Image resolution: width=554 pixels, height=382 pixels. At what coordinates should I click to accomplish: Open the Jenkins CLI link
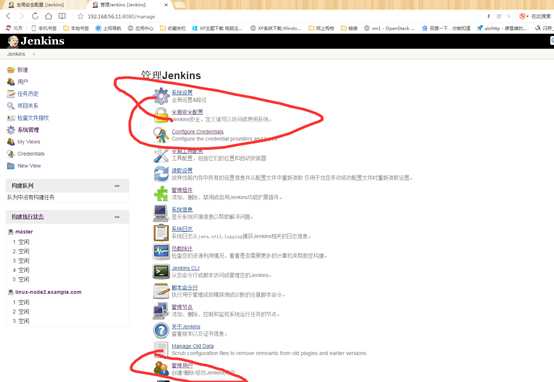pyautogui.click(x=185, y=268)
